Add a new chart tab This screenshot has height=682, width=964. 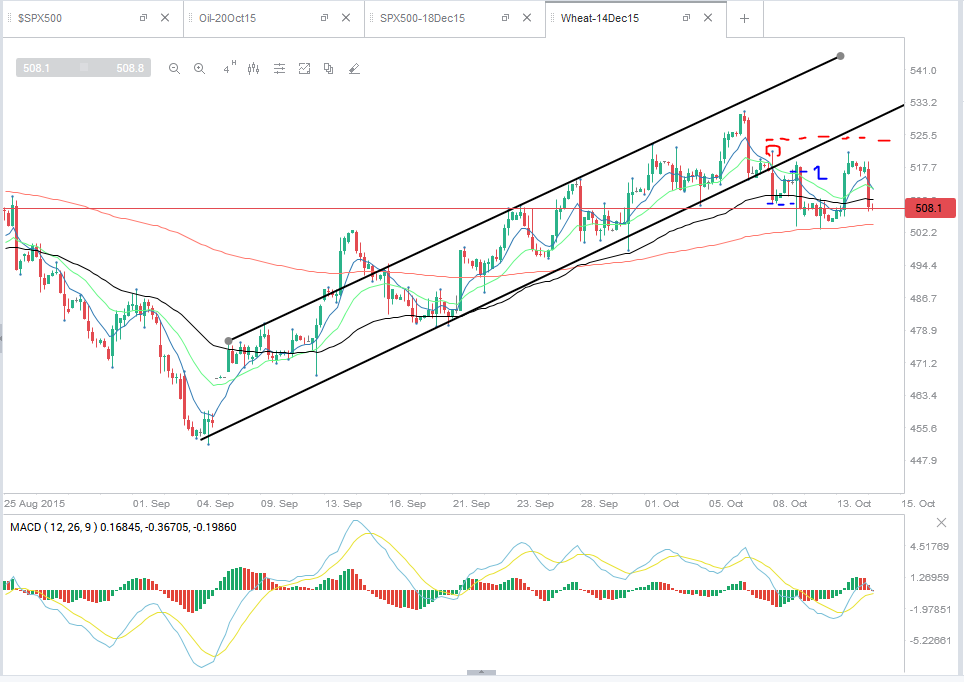pyautogui.click(x=745, y=18)
